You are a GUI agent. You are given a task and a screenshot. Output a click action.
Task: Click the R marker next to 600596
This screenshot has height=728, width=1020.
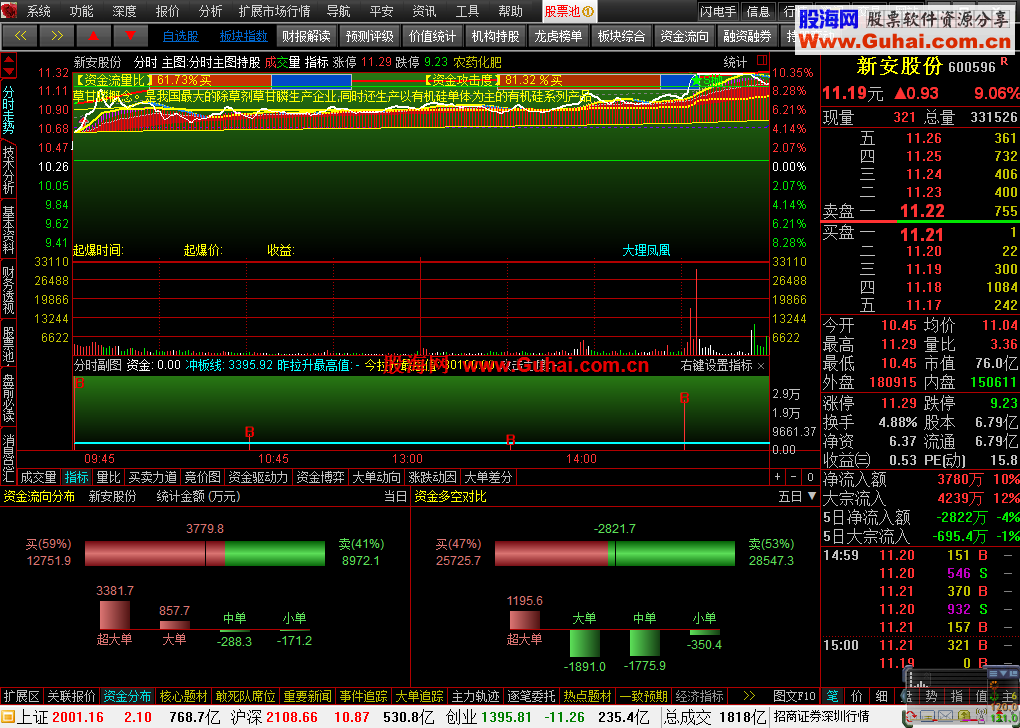[x=1004, y=62]
